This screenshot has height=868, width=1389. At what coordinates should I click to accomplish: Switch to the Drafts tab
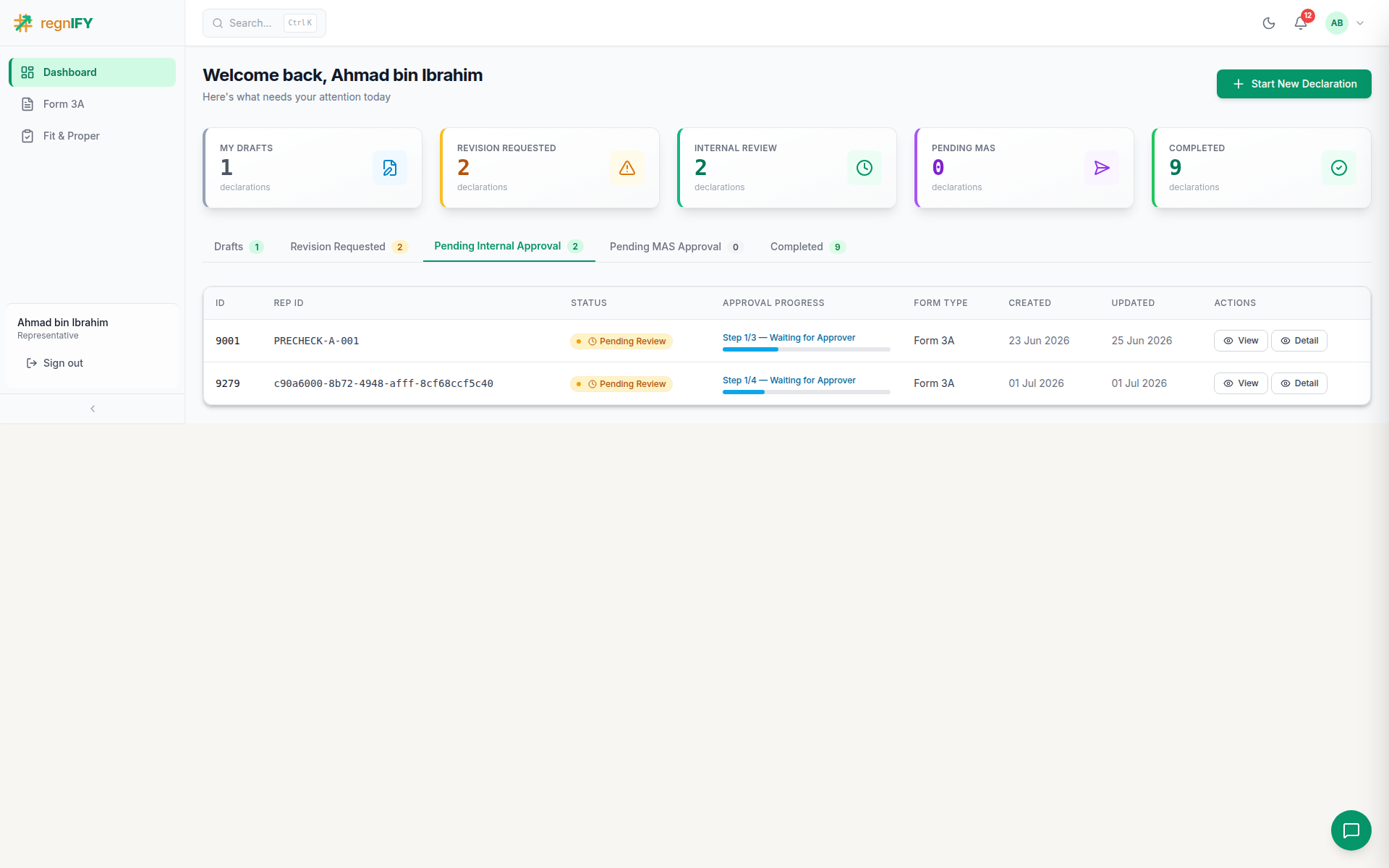click(x=239, y=247)
